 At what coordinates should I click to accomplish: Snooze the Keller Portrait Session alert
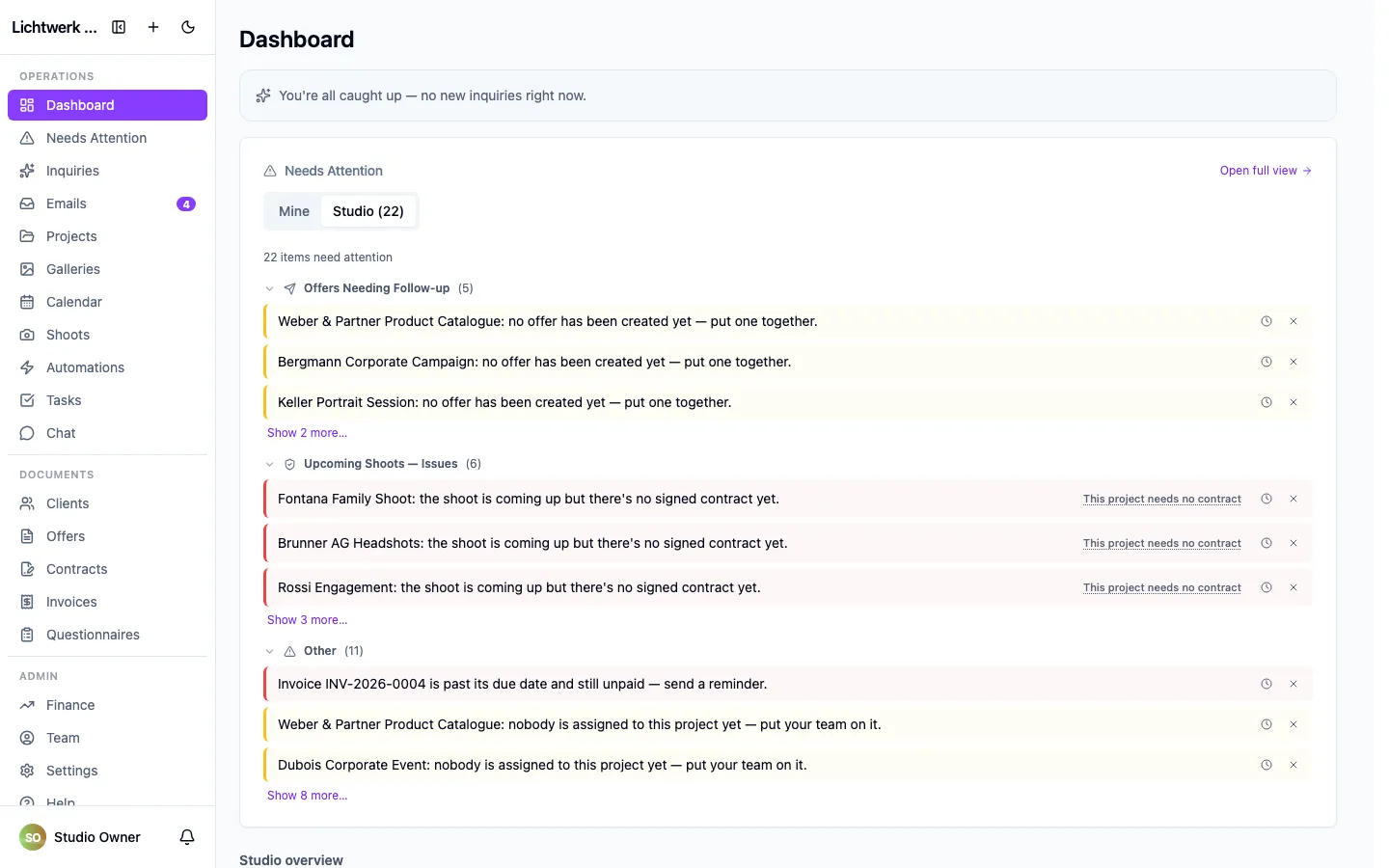tap(1266, 402)
